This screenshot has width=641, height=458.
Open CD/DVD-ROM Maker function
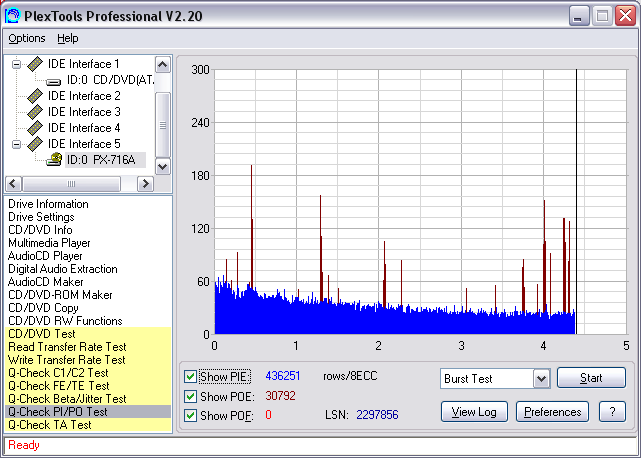[60, 295]
